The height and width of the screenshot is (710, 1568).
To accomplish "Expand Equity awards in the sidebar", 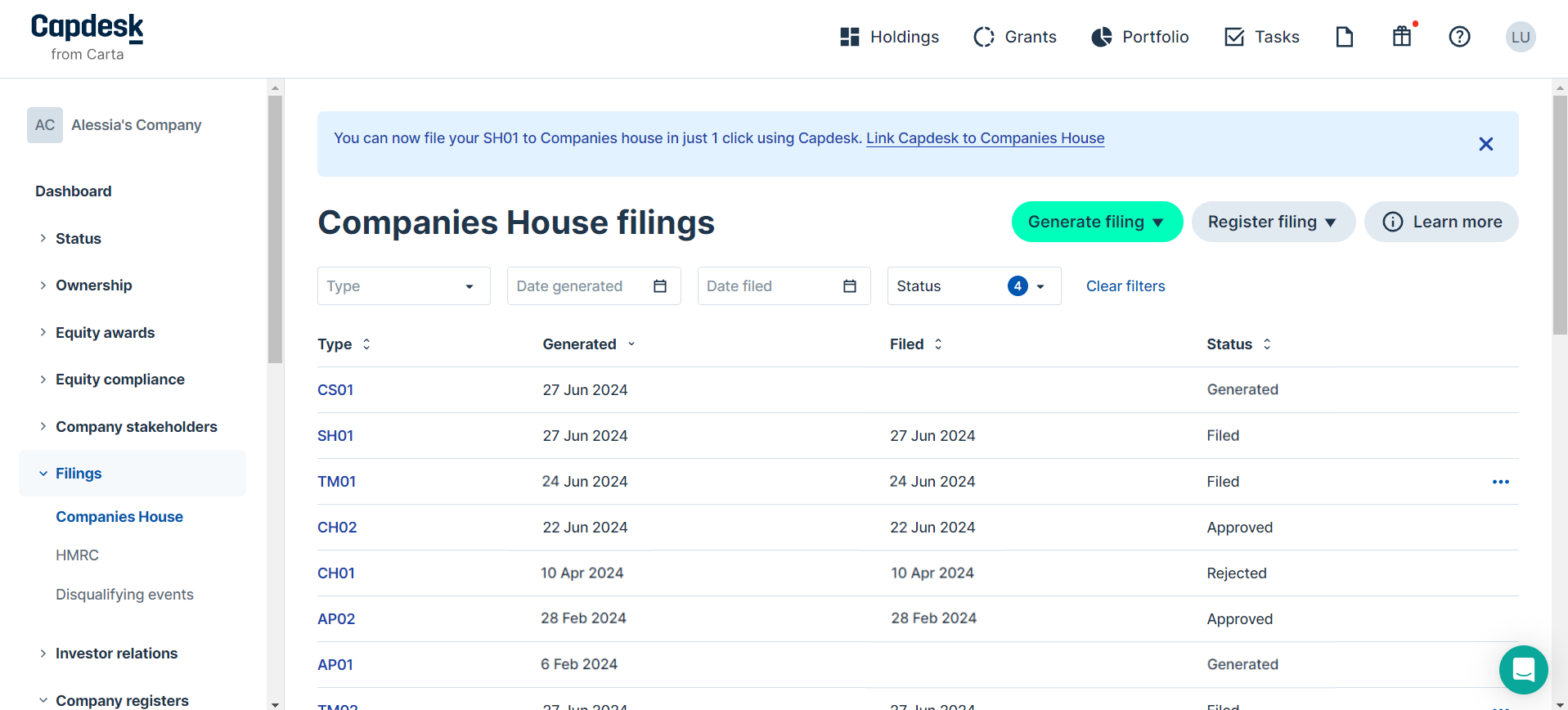I will pos(105,333).
